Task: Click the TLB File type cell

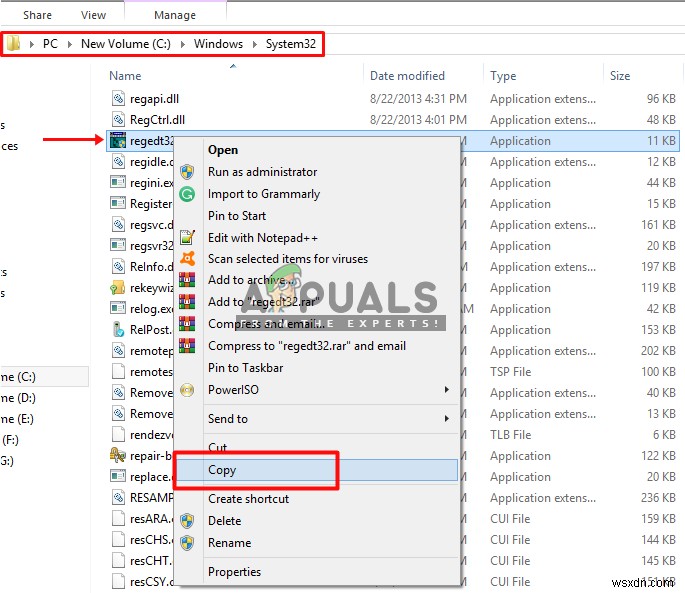Action: [x=510, y=434]
